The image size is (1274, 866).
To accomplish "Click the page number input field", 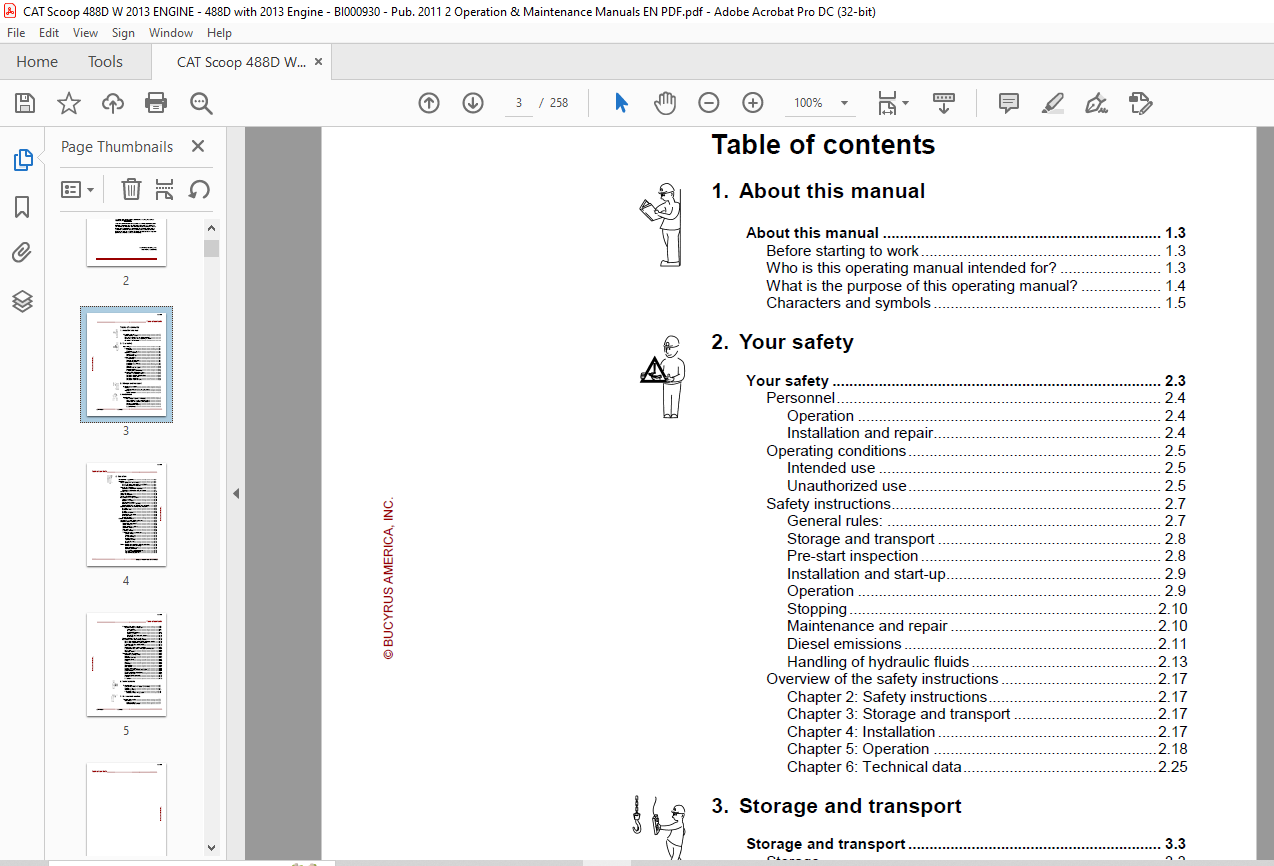I will click(x=519, y=102).
